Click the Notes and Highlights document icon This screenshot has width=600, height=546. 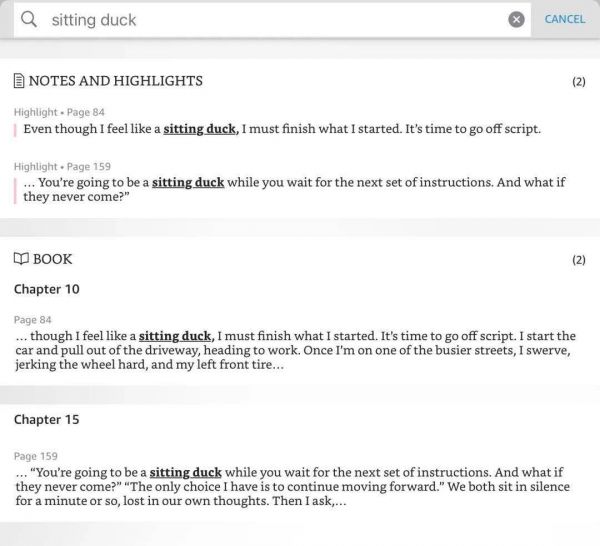pyautogui.click(x=19, y=81)
